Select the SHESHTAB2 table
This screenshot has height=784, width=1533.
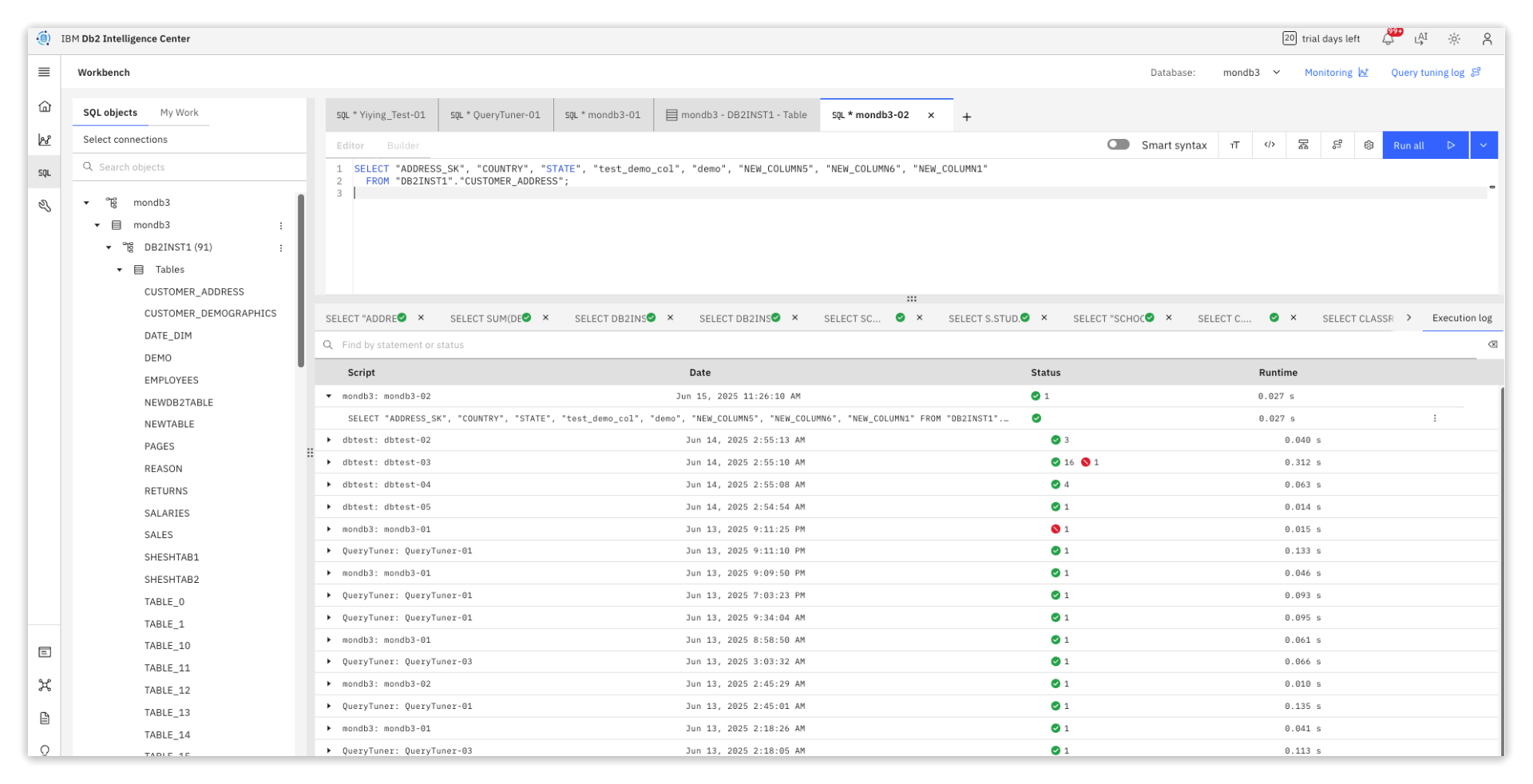click(x=172, y=580)
